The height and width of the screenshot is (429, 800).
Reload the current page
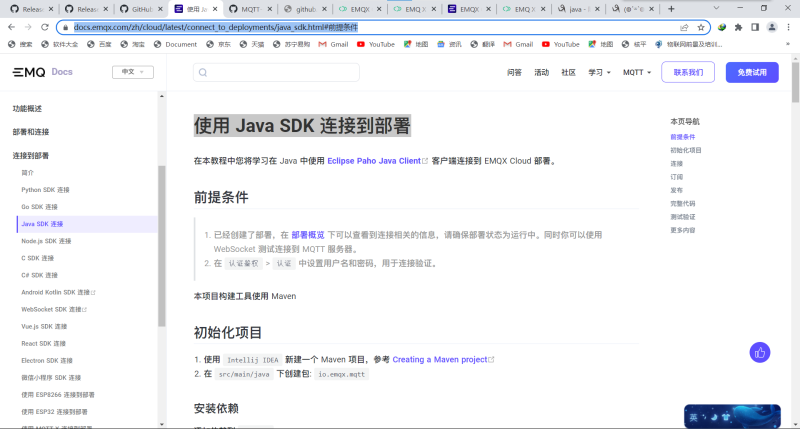(45, 27)
